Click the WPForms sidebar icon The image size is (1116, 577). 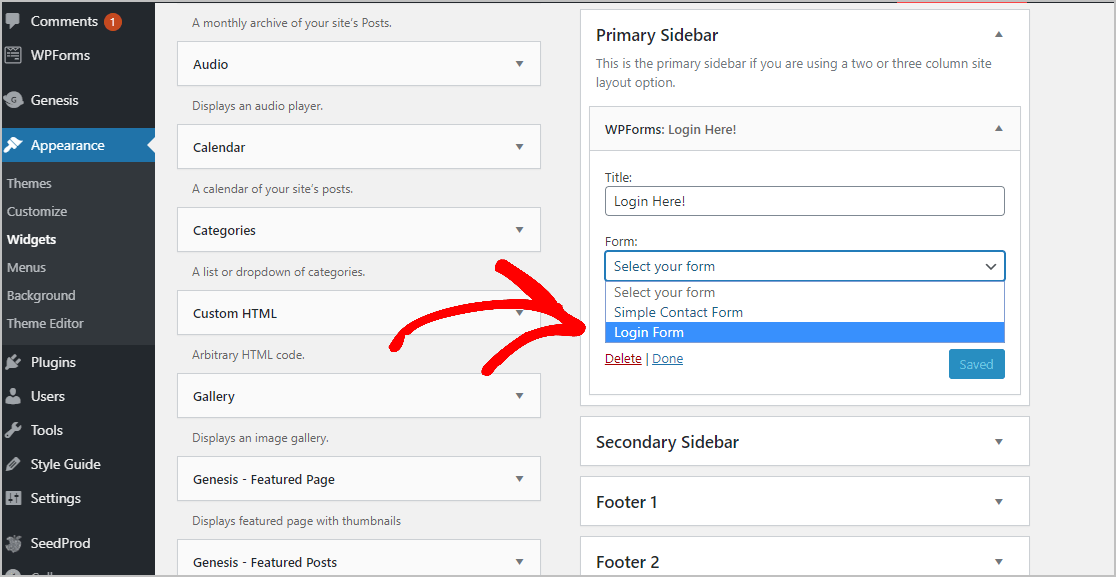pos(12,55)
